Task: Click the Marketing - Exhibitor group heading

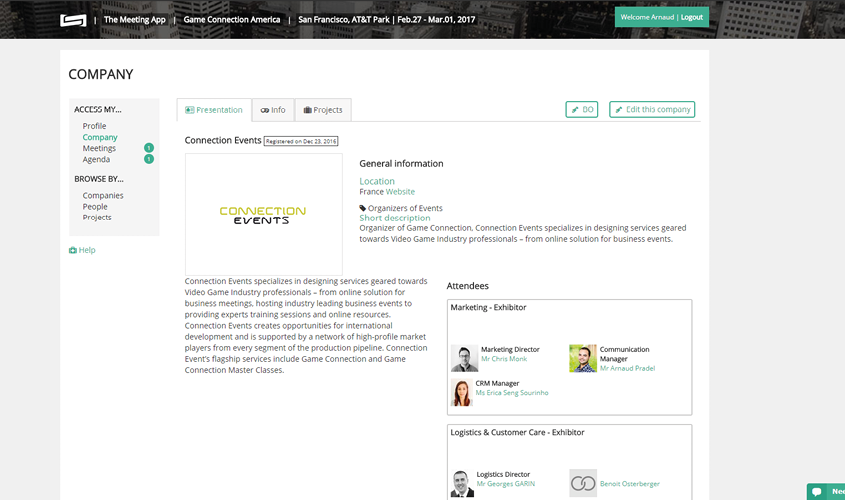Action: click(x=488, y=308)
